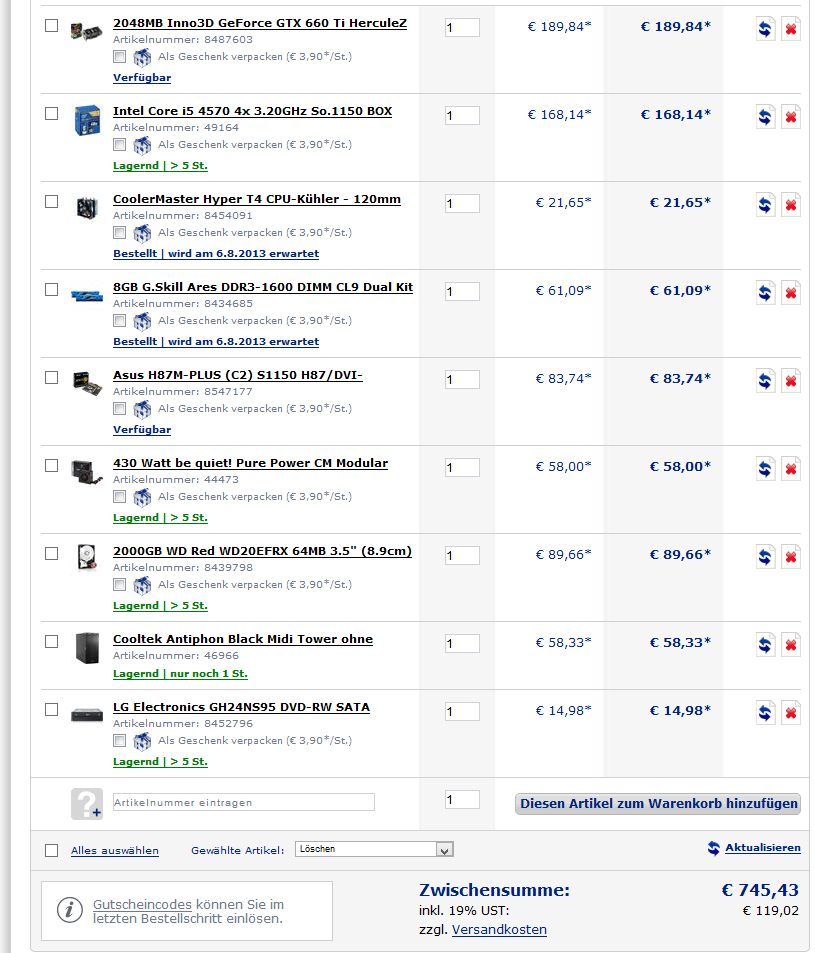Remove the G.Skill Ares DDR3 item
The width and height of the screenshot is (815, 953).
(x=791, y=292)
